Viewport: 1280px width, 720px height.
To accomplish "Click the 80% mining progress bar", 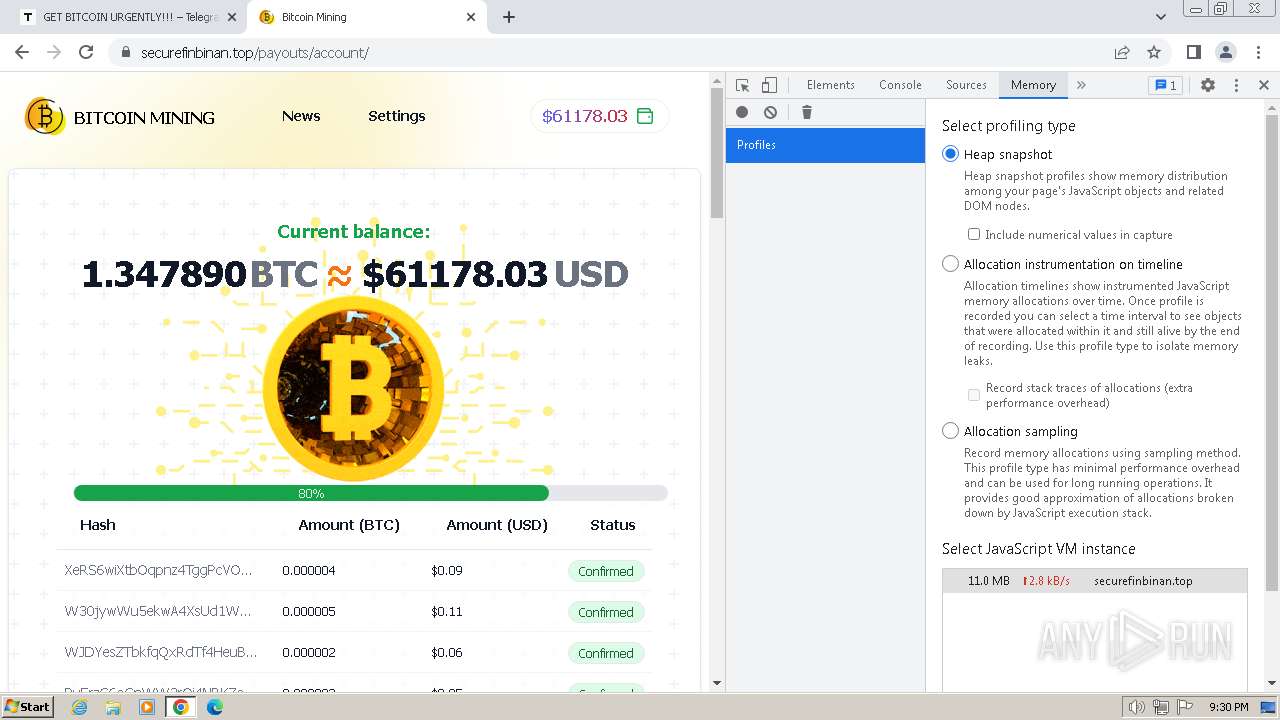I will click(370, 493).
